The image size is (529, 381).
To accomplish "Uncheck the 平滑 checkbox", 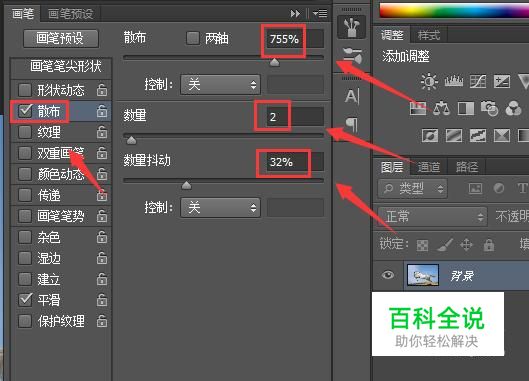I will click(x=25, y=299).
